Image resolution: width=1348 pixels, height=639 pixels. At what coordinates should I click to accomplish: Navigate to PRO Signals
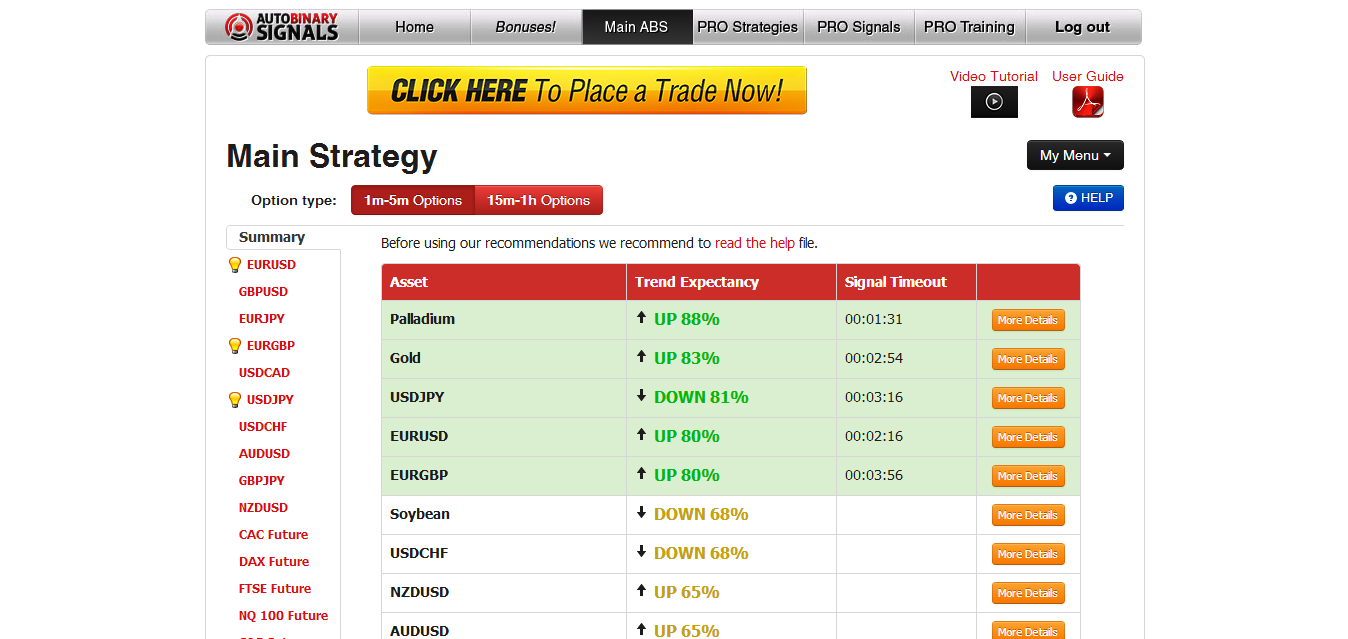[x=859, y=27]
